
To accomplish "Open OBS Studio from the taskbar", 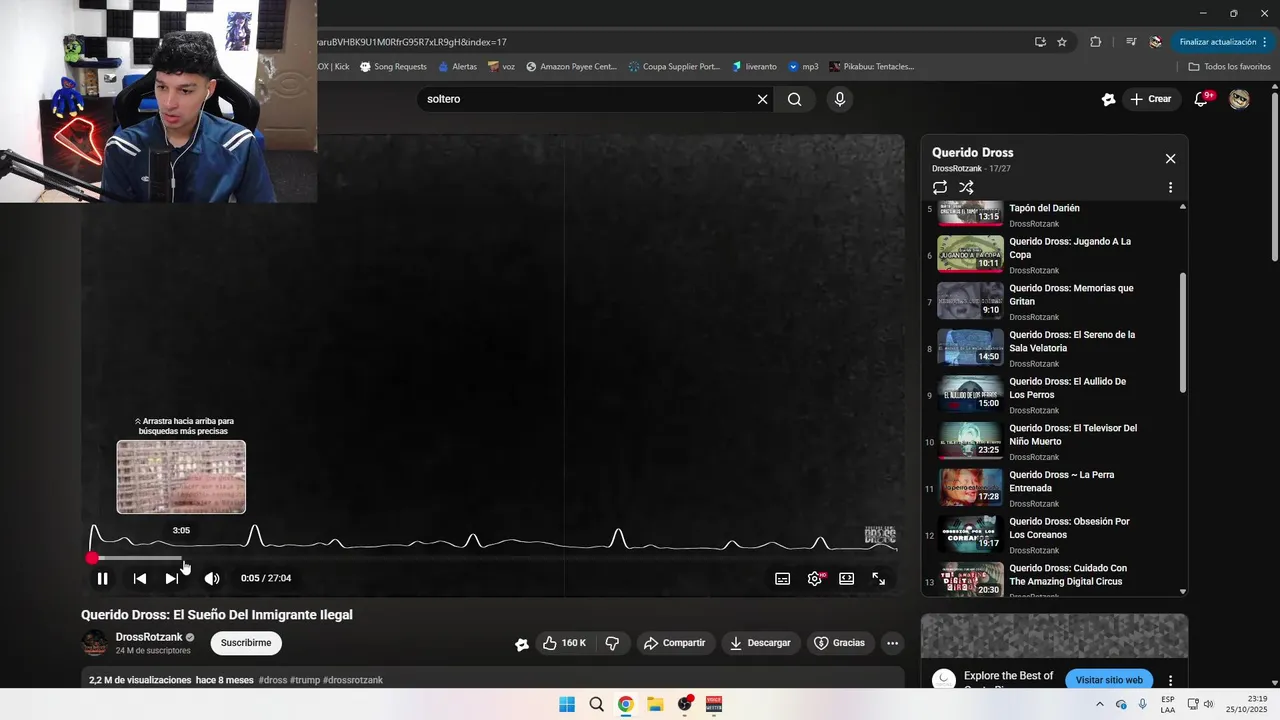I will coord(685,704).
